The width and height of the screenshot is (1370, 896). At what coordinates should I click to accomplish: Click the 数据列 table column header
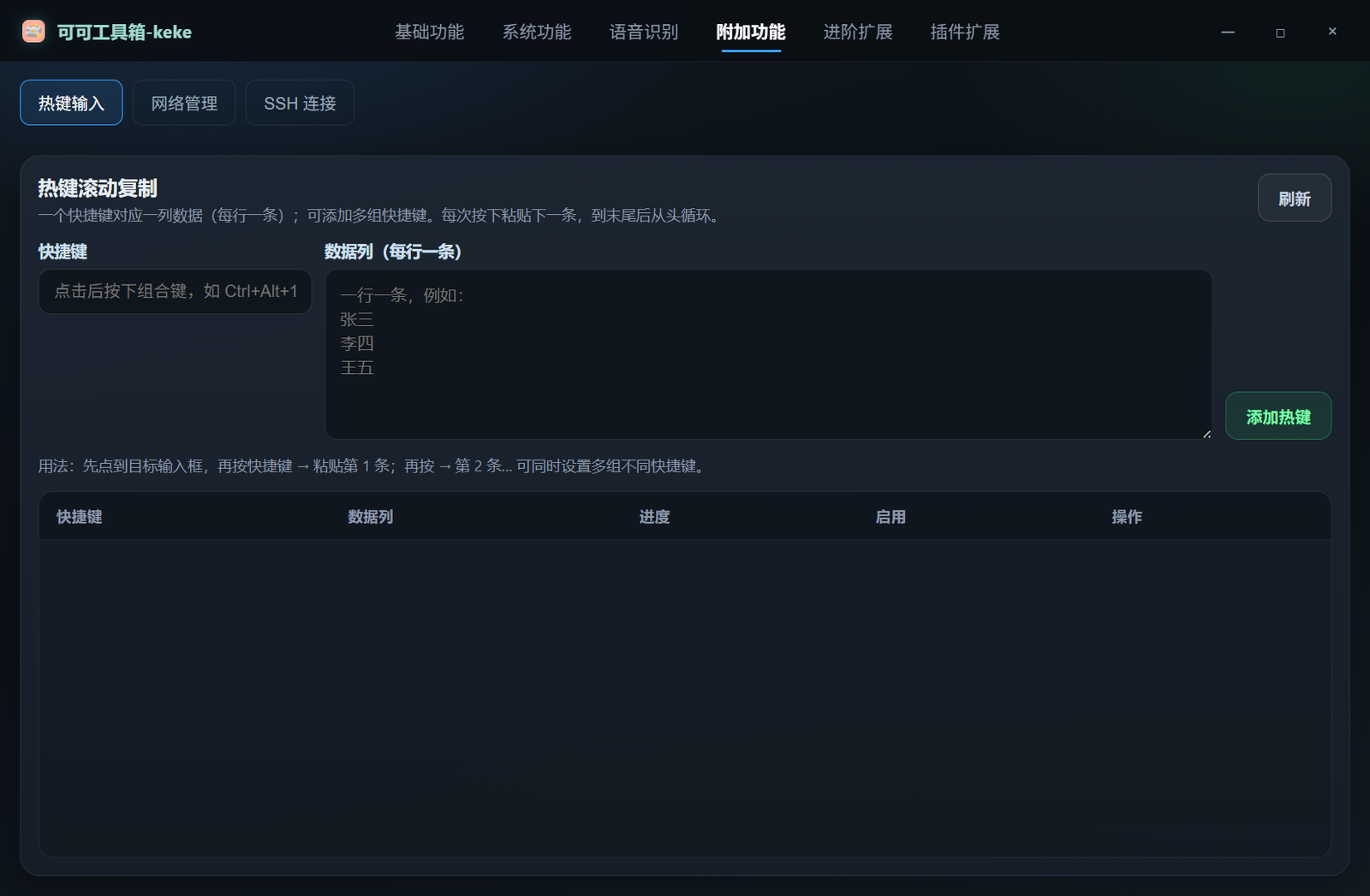[x=371, y=517]
